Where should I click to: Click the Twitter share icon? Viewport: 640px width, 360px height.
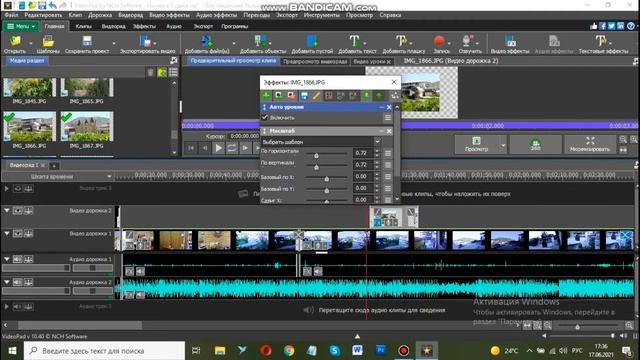pos(611,26)
